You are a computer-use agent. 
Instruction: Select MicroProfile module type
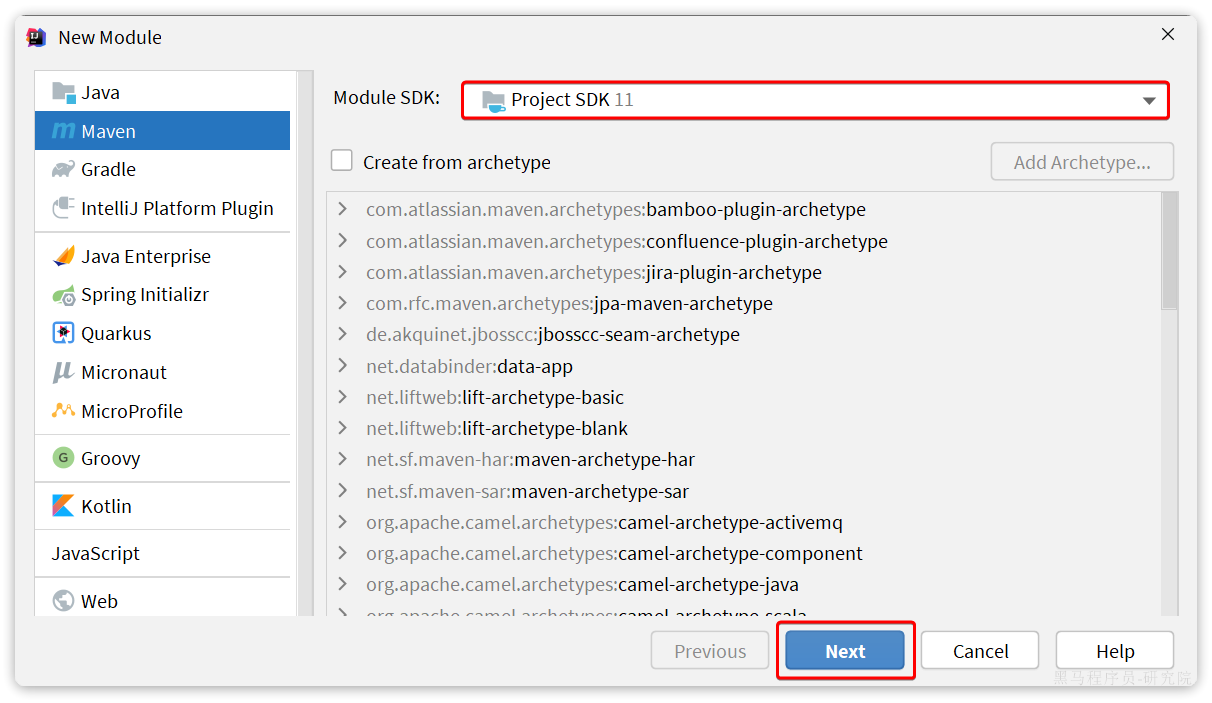click(x=163, y=411)
